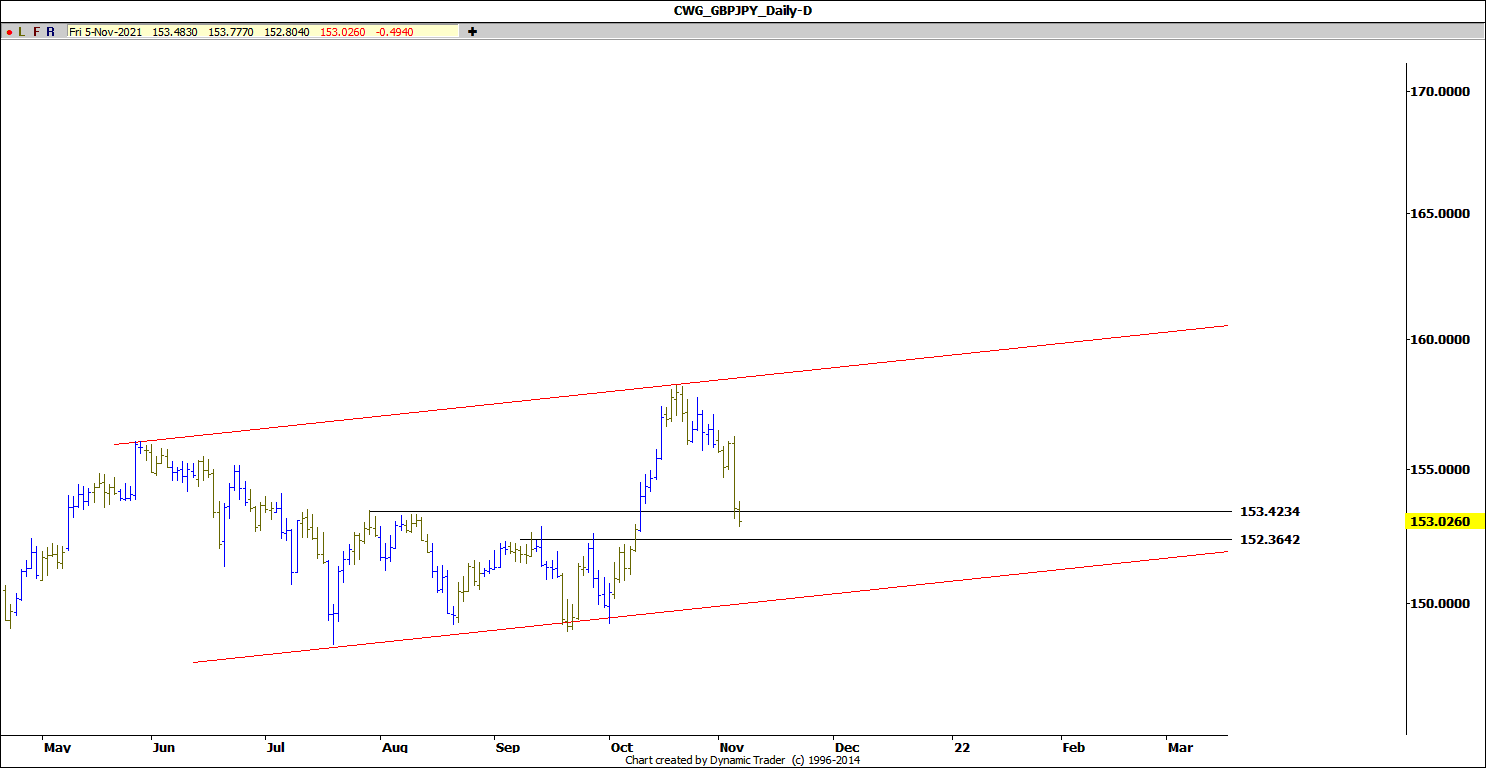Viewport: 1486px width, 768px height.
Task: Click the high value 153.7770
Action: pos(229,32)
